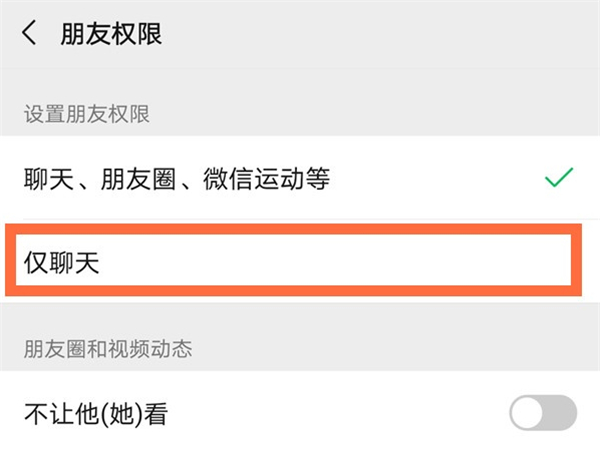Click the white knob of the switch
Viewport: 600px width, 450px height.
528,412
